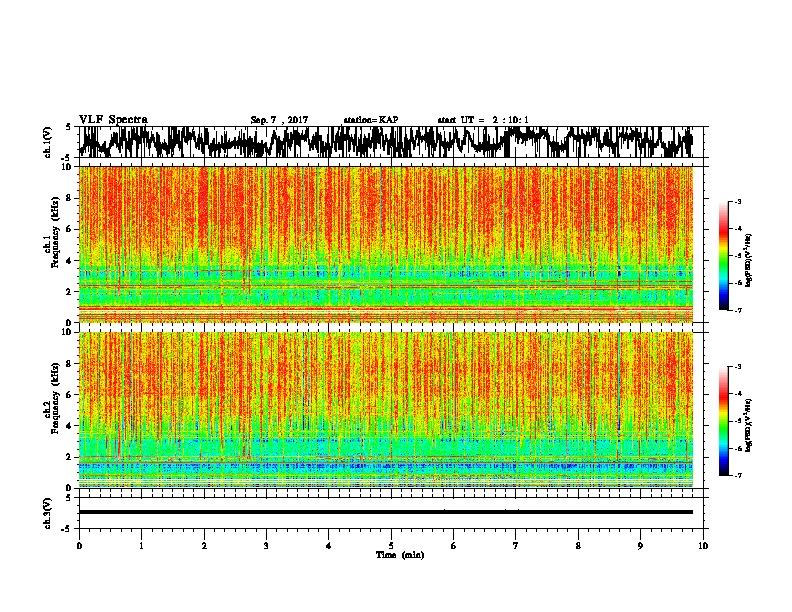The height and width of the screenshot is (612, 792).
Task: Click the ch.1 voltage waveform trace panel
Action: (386, 142)
